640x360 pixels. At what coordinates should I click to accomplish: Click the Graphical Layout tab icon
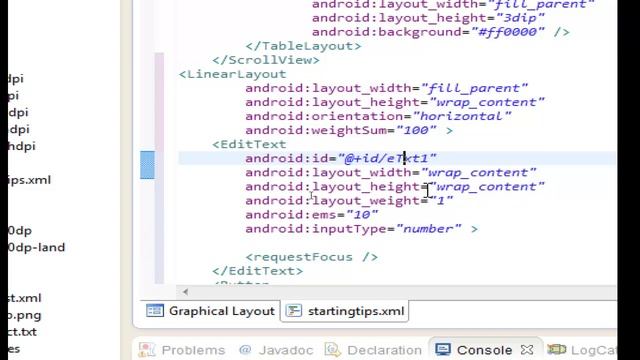tap(155, 311)
